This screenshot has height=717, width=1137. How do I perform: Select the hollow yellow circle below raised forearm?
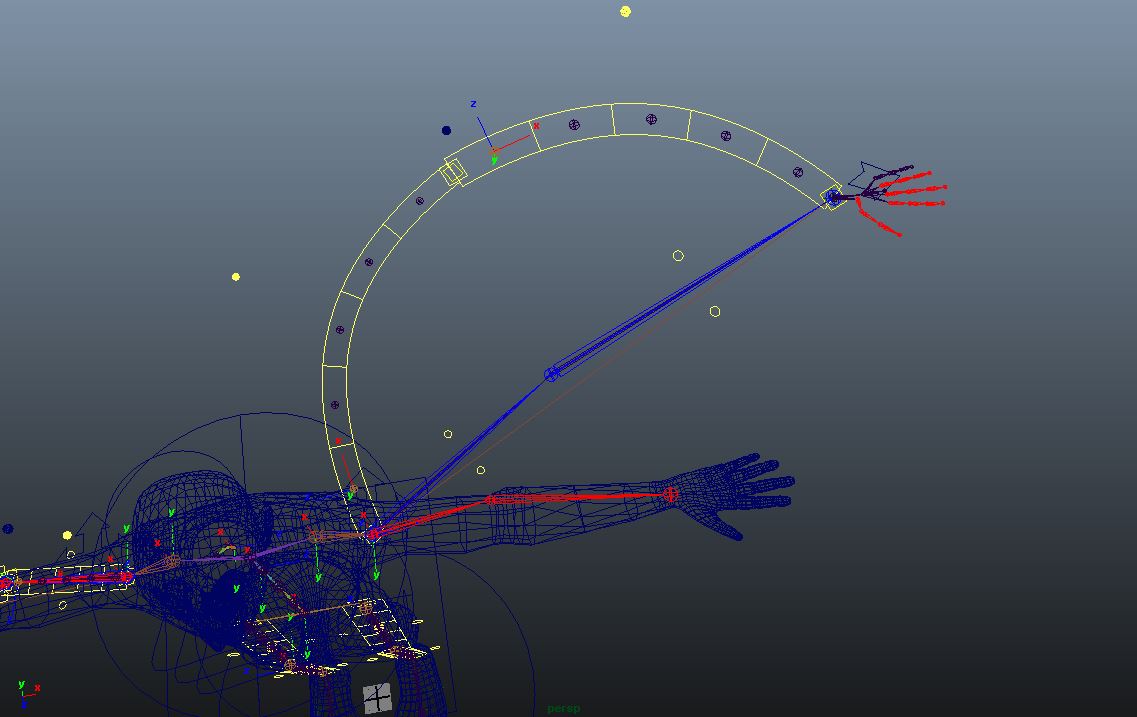click(715, 312)
